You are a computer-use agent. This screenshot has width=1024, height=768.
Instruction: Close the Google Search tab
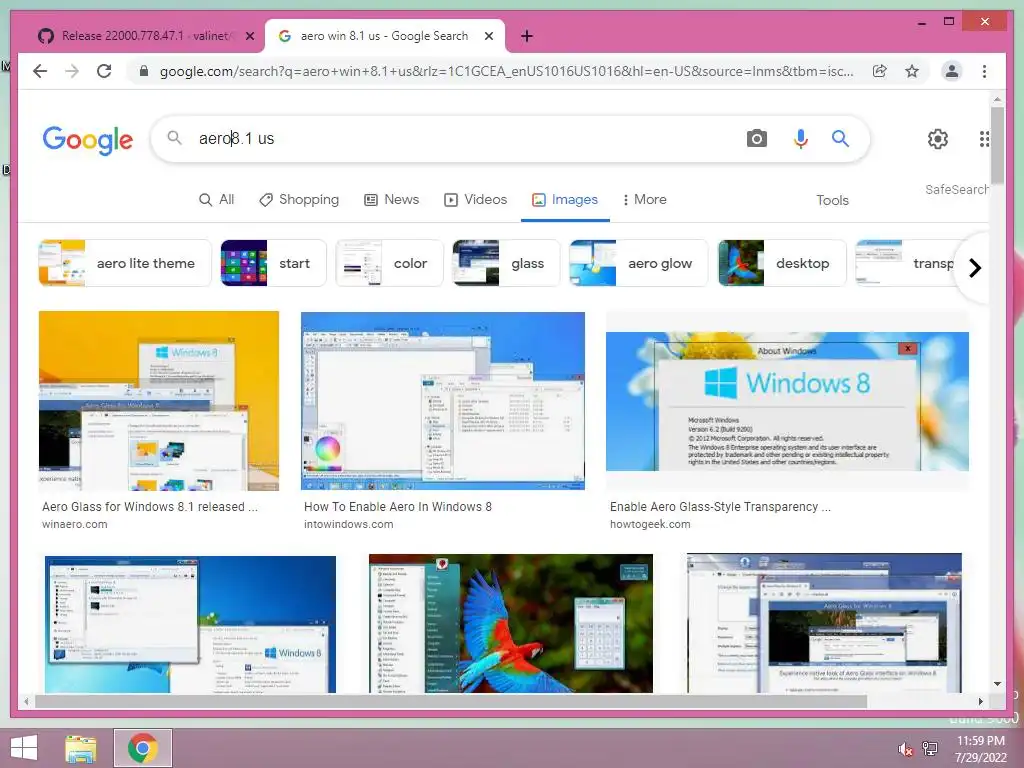point(488,36)
